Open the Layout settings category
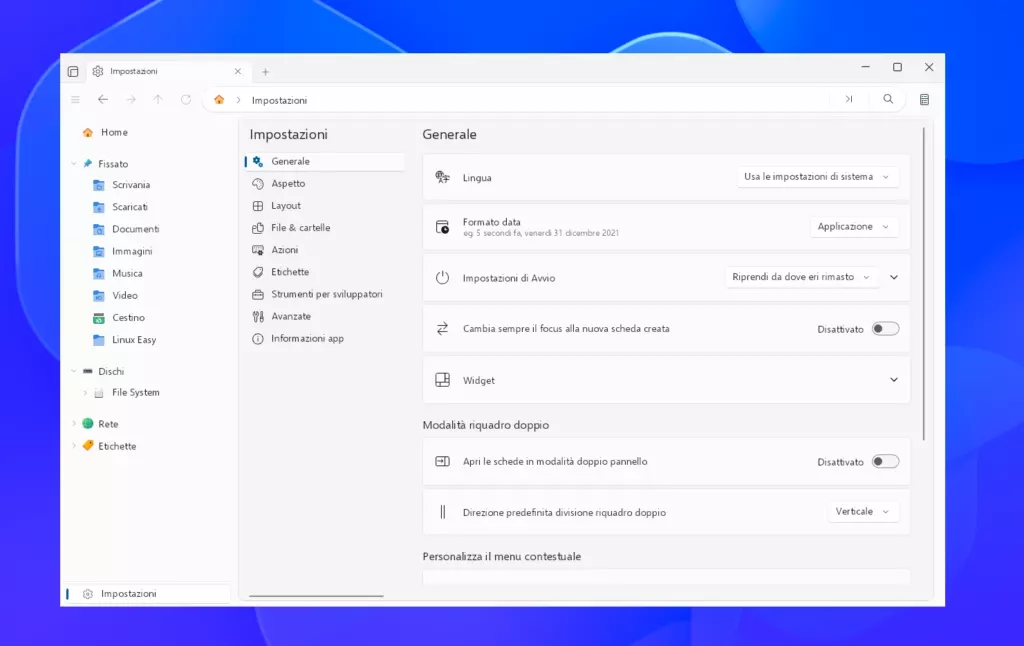This screenshot has height=646, width=1024. tap(325, 206)
